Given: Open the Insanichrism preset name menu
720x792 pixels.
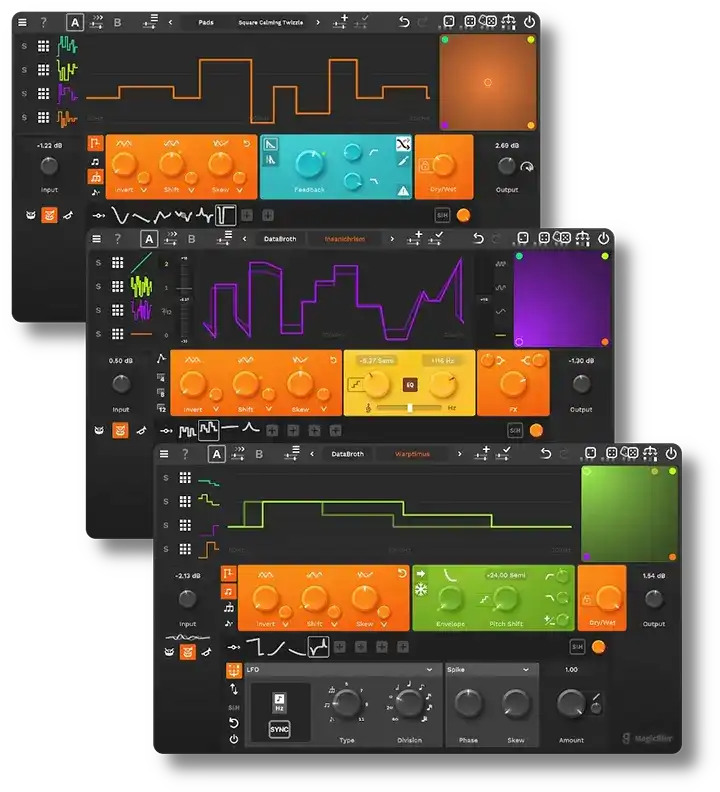Looking at the screenshot, I should [345, 239].
